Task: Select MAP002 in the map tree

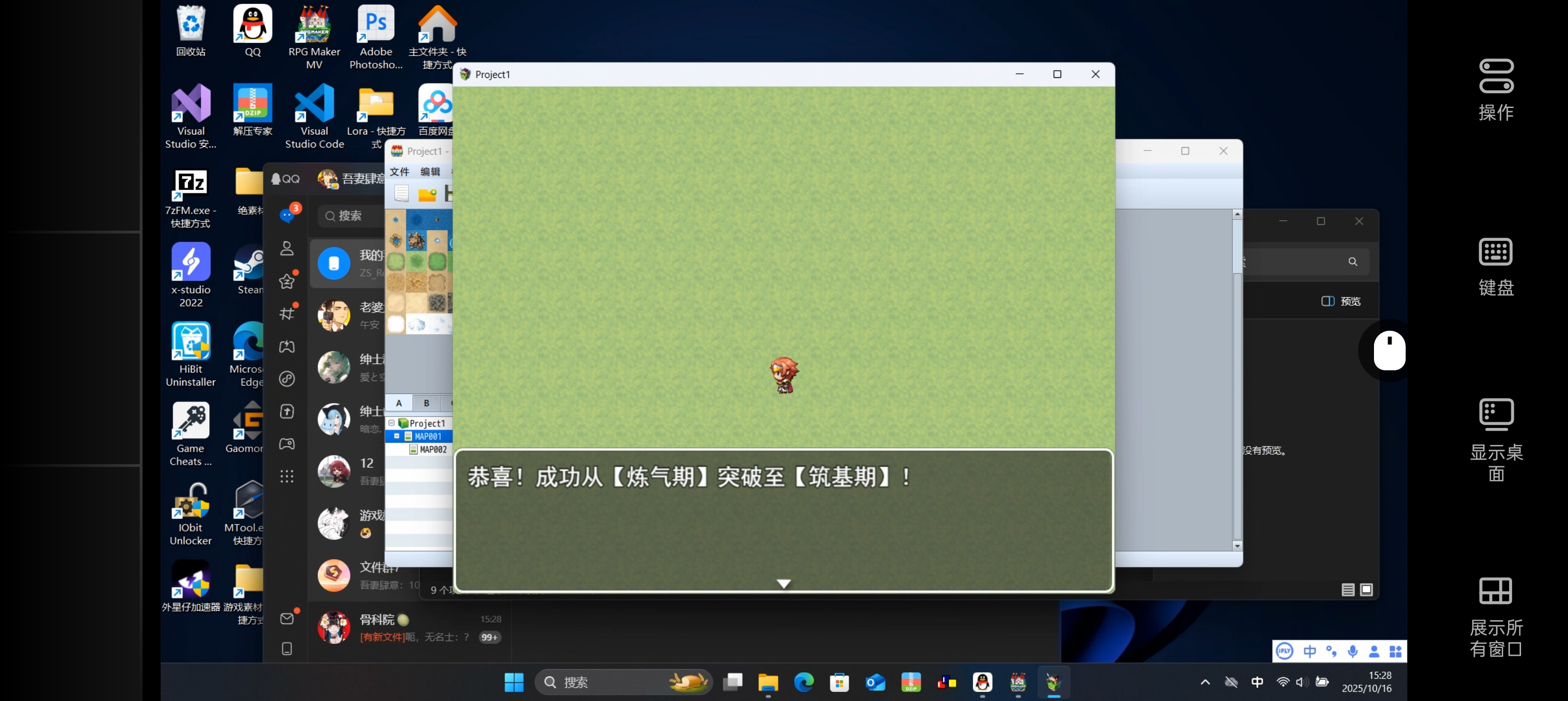Action: [x=433, y=449]
